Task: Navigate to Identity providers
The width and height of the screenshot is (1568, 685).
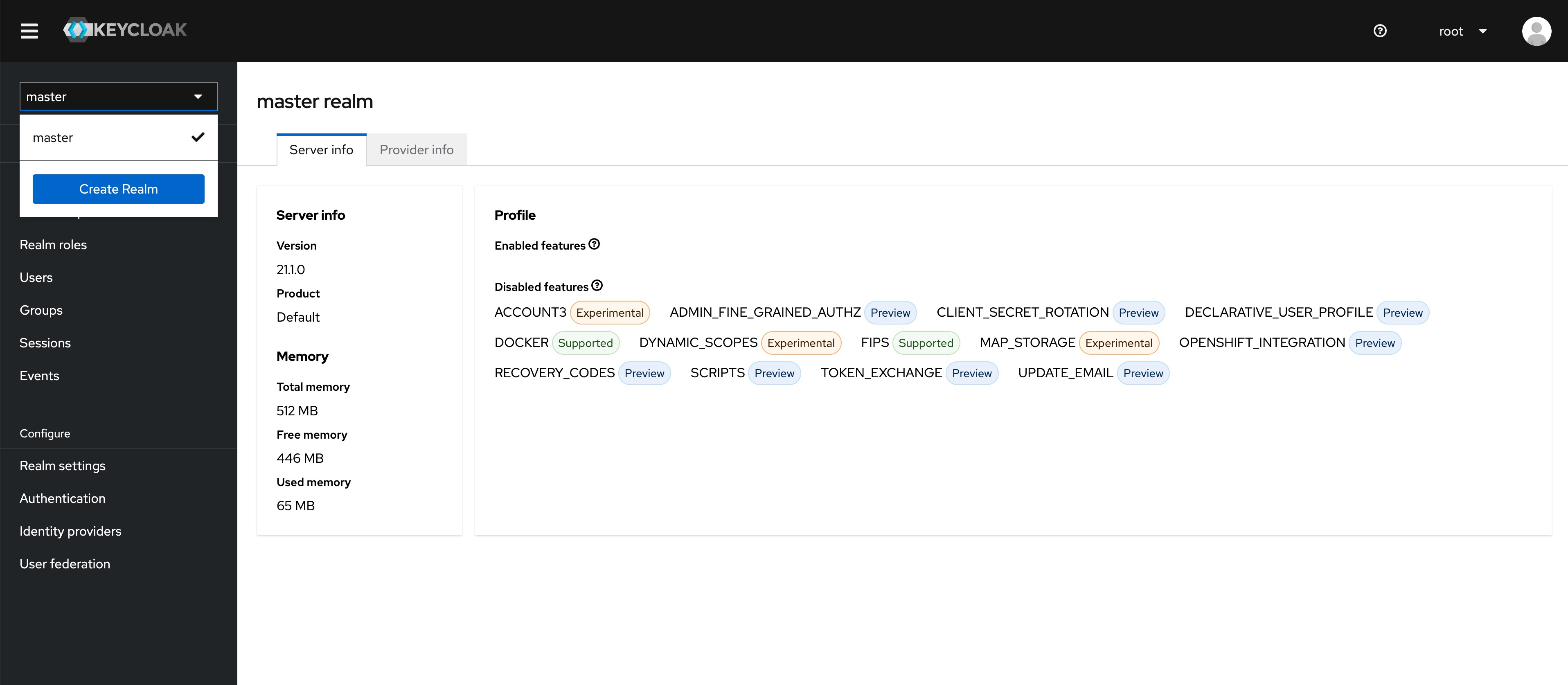Action: (x=70, y=531)
